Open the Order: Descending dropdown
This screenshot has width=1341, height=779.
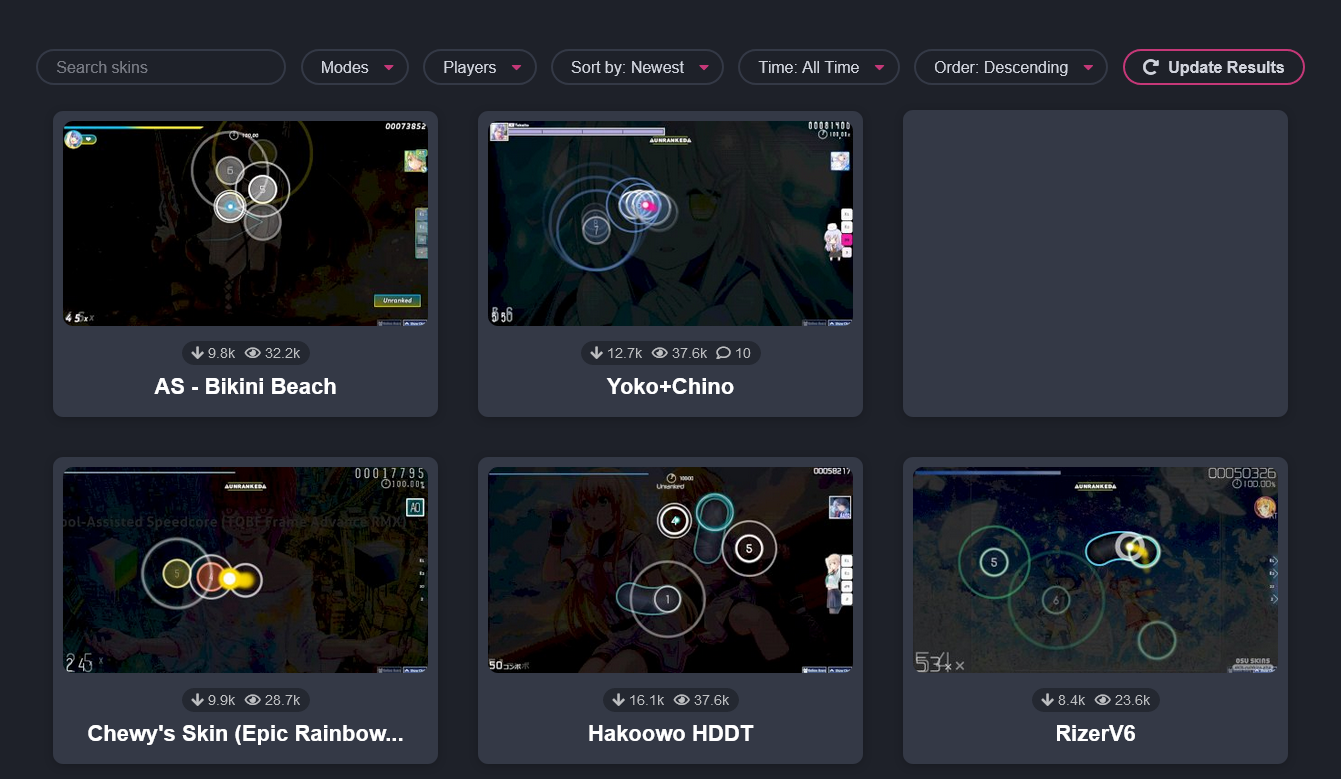[1011, 67]
